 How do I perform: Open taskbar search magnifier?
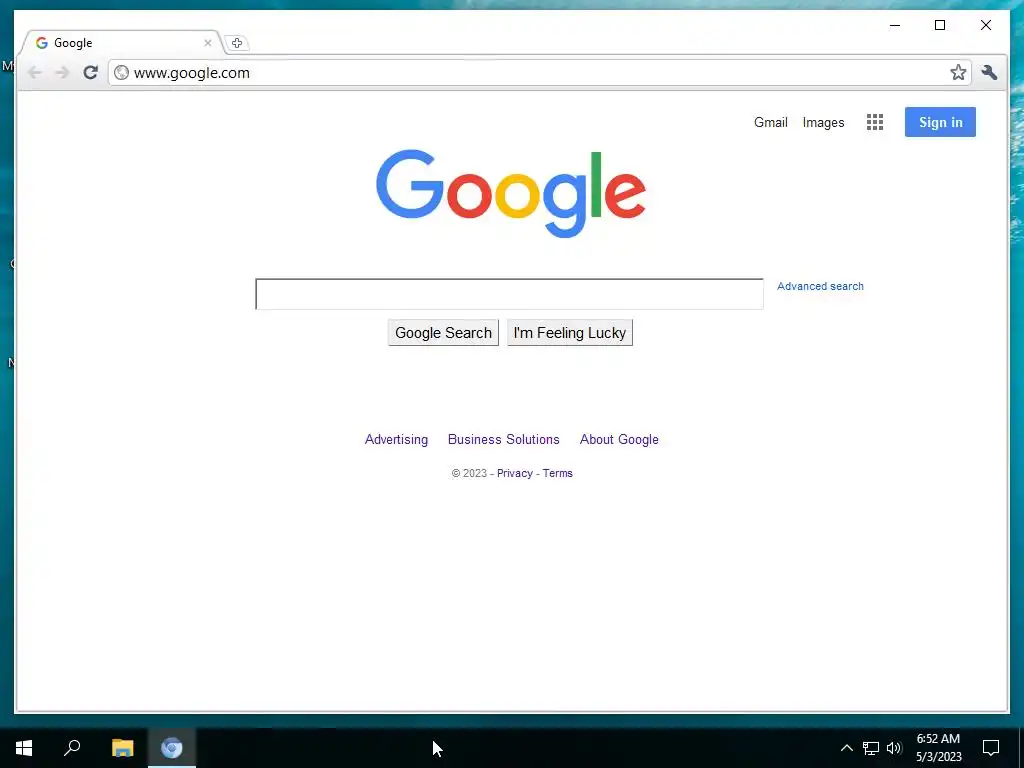click(72, 748)
